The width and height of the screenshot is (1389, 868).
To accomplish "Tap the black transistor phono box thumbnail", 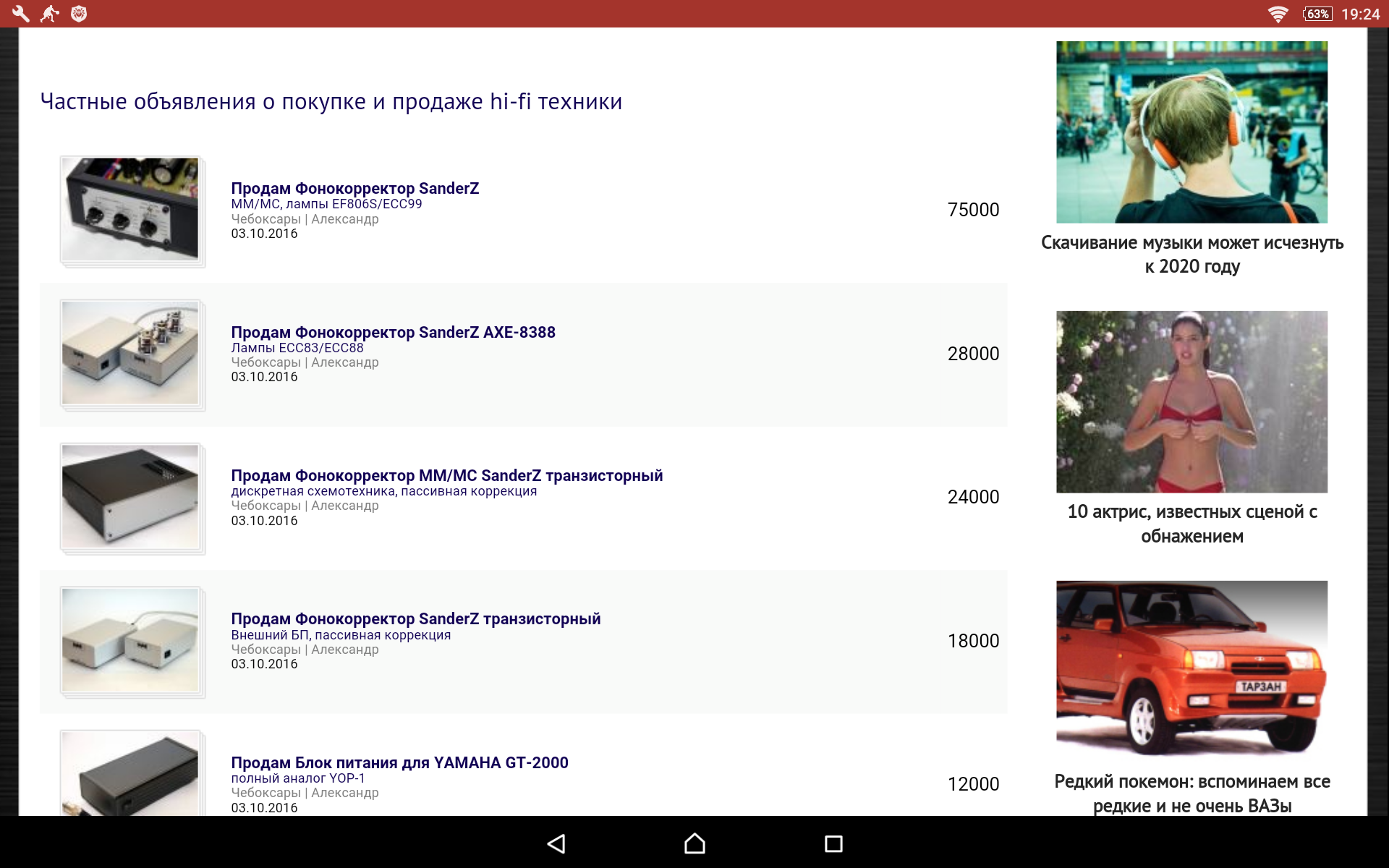I will pyautogui.click(x=130, y=496).
